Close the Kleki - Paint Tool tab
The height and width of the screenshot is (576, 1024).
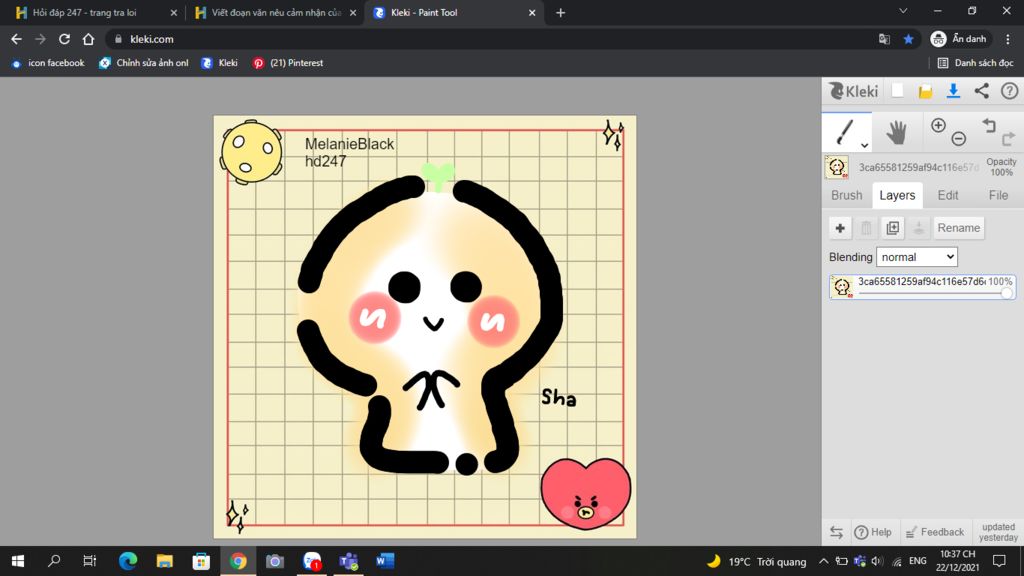point(532,12)
